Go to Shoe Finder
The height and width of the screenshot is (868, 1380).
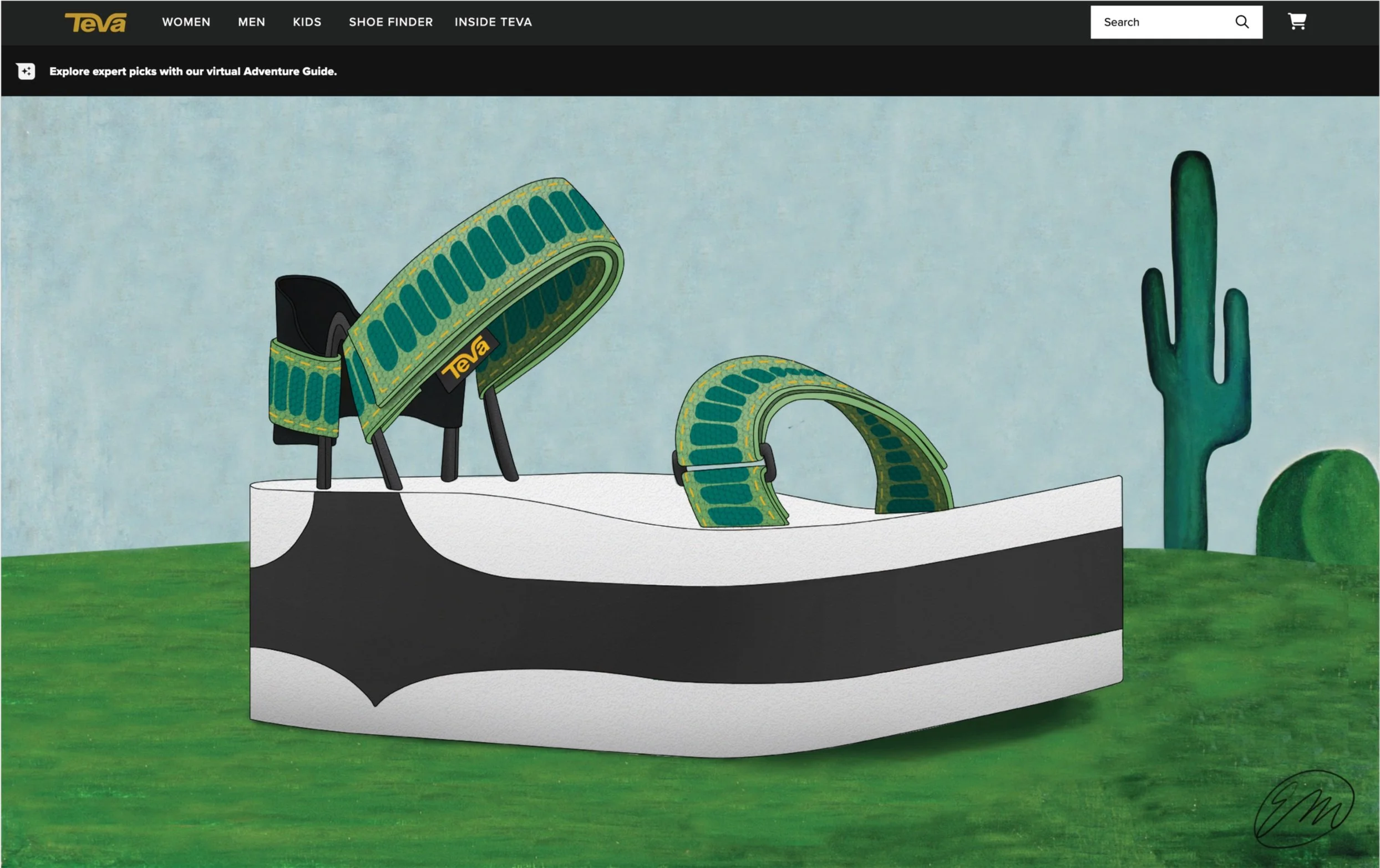(x=390, y=22)
